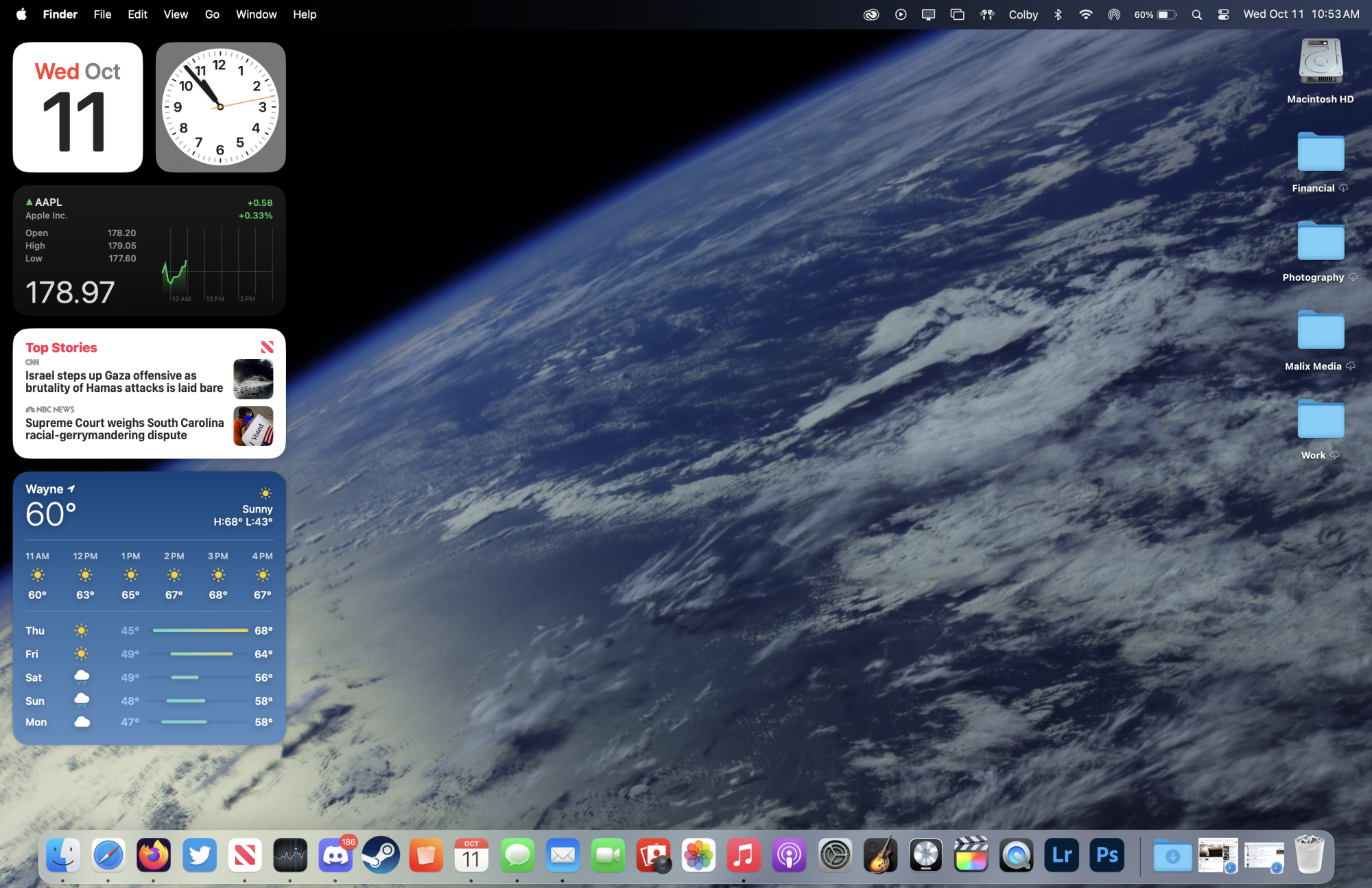Image resolution: width=1372 pixels, height=888 pixels.
Task: Open Lightroom Classic
Action: click(x=1062, y=855)
